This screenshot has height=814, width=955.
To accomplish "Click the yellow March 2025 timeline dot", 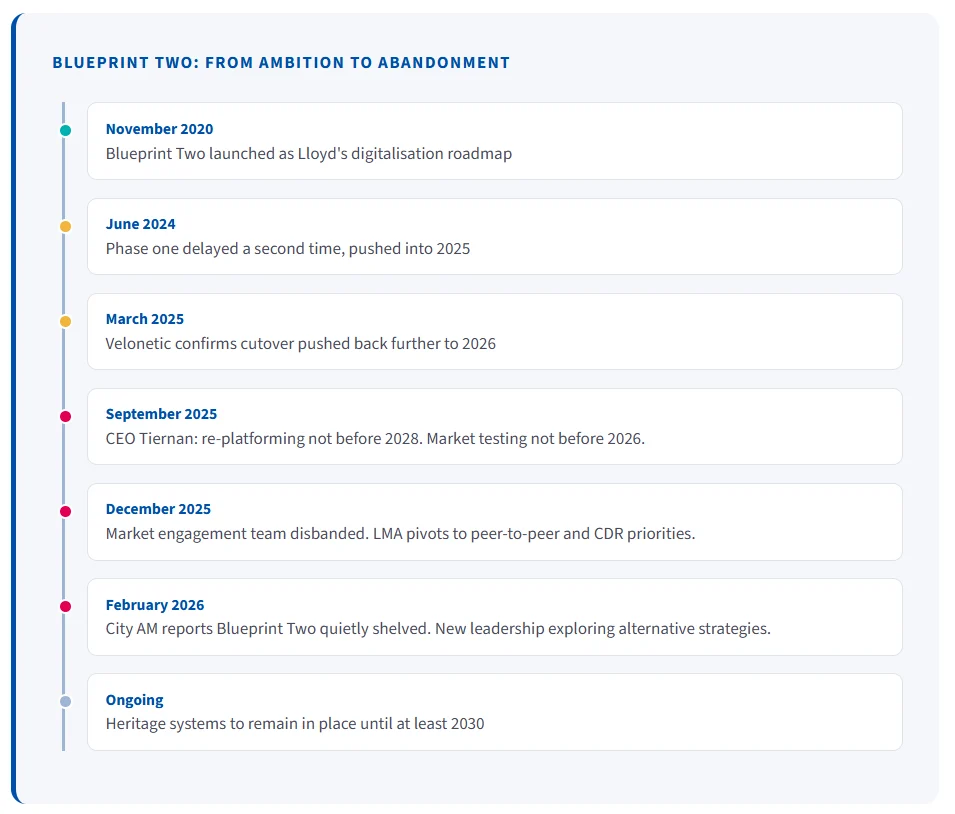I will [65, 322].
